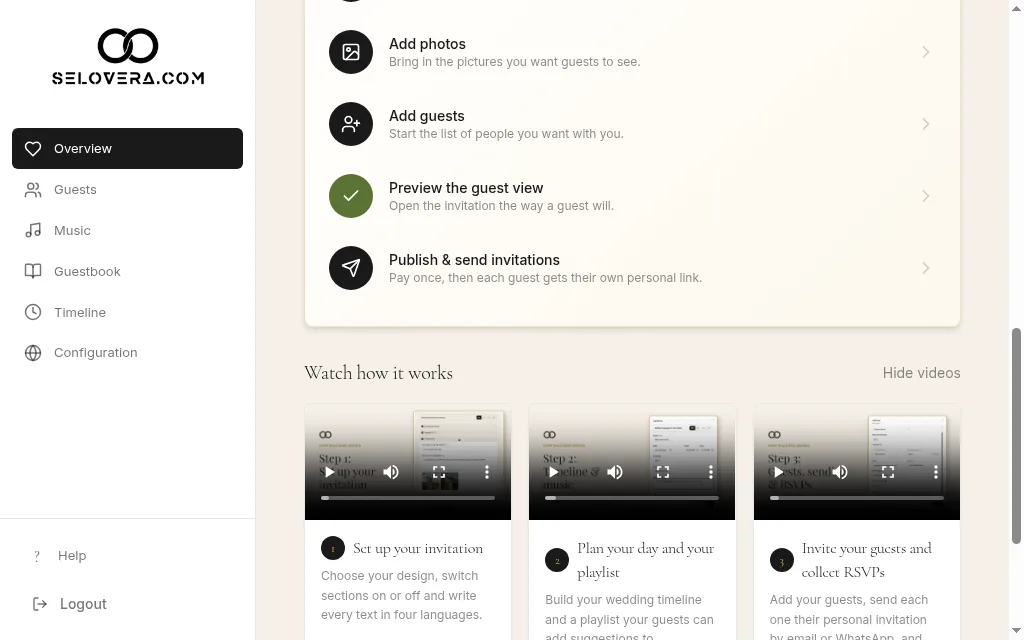
Task: Open more options on Step 1 video
Action: (x=487, y=472)
